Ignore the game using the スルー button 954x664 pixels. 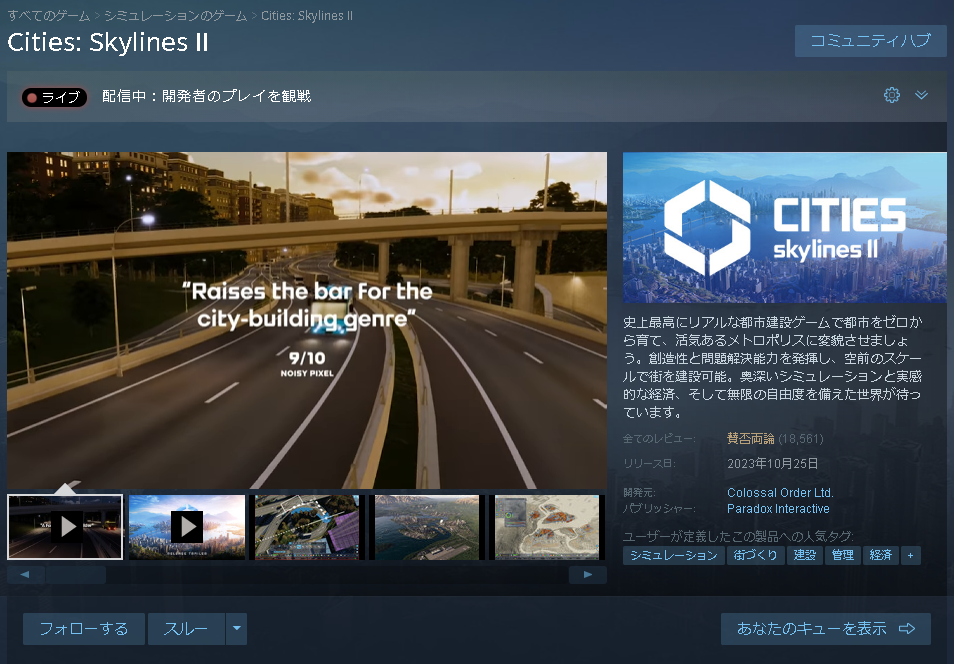187,629
